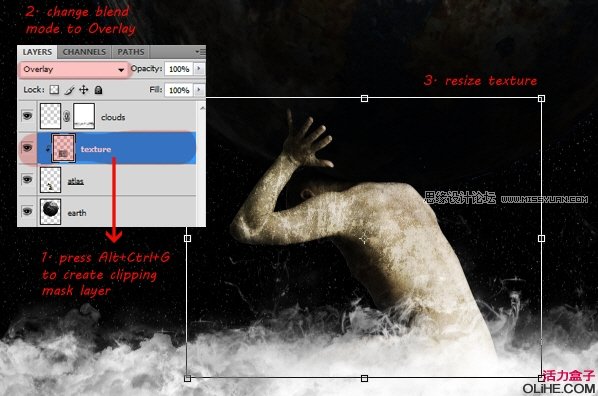The width and height of the screenshot is (598, 396).
Task: Switch to the Channels tab
Action: pos(84,52)
